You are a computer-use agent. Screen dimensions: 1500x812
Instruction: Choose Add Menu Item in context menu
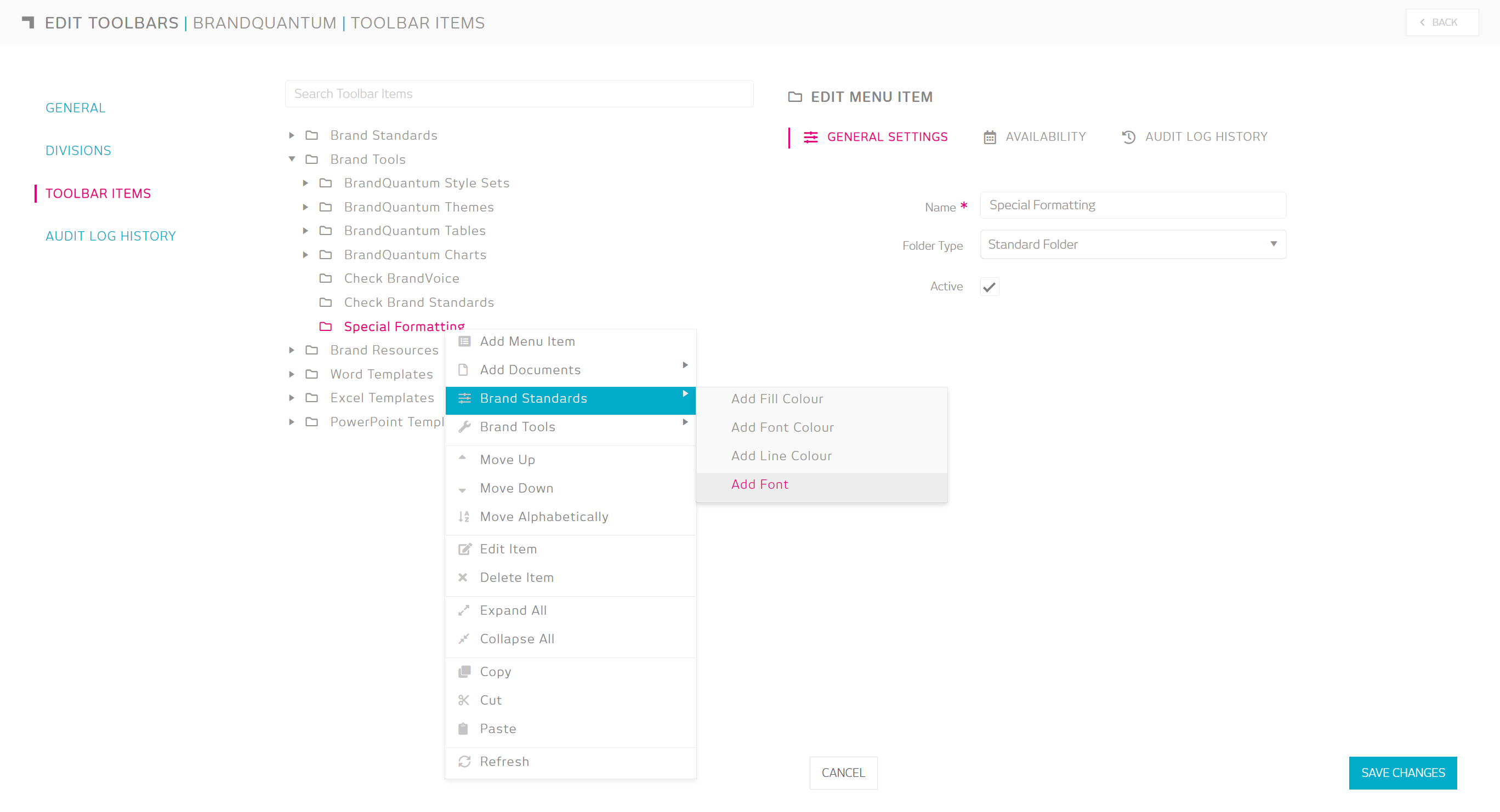[527, 341]
